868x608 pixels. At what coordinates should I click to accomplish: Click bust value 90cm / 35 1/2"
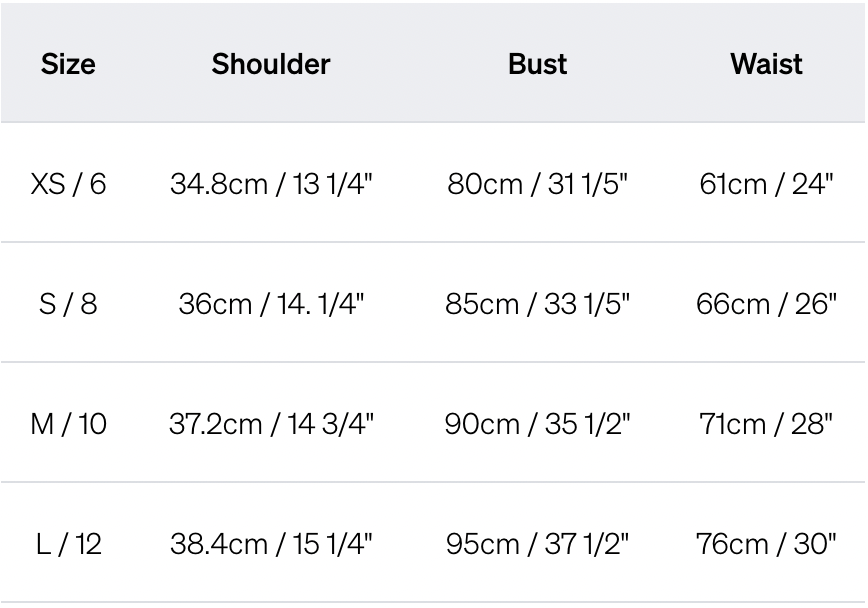pyautogui.click(x=537, y=424)
